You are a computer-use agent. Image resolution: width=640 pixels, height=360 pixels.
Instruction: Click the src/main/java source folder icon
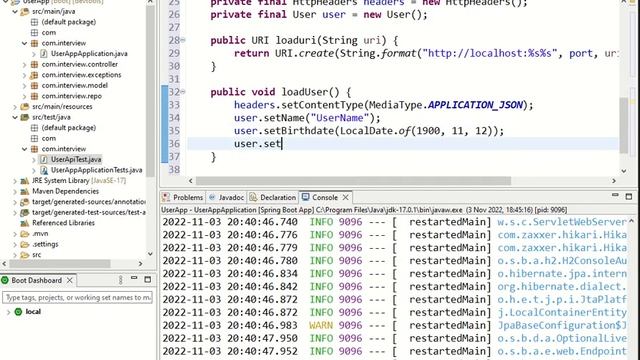click(25, 11)
